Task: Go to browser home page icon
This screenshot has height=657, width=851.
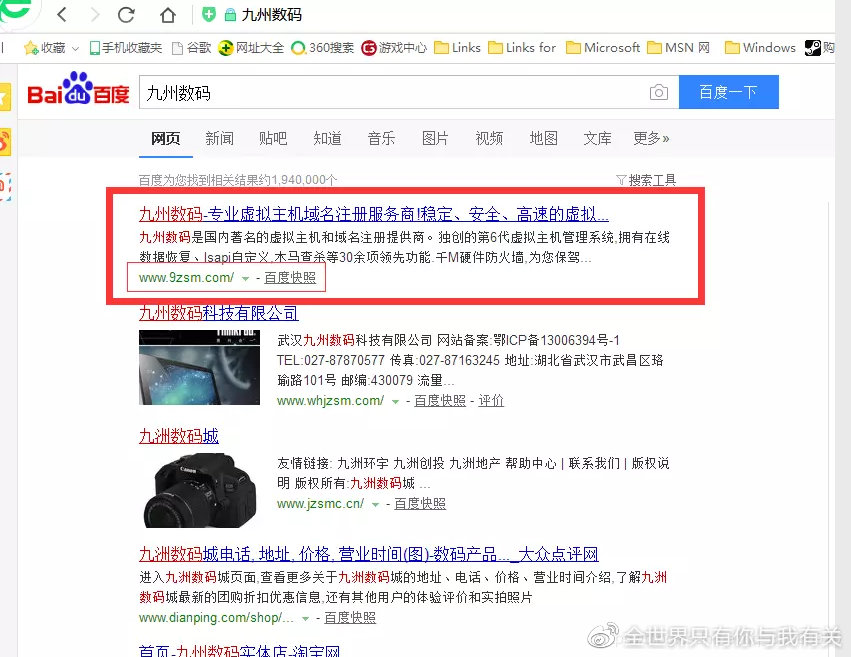Action: pos(168,15)
